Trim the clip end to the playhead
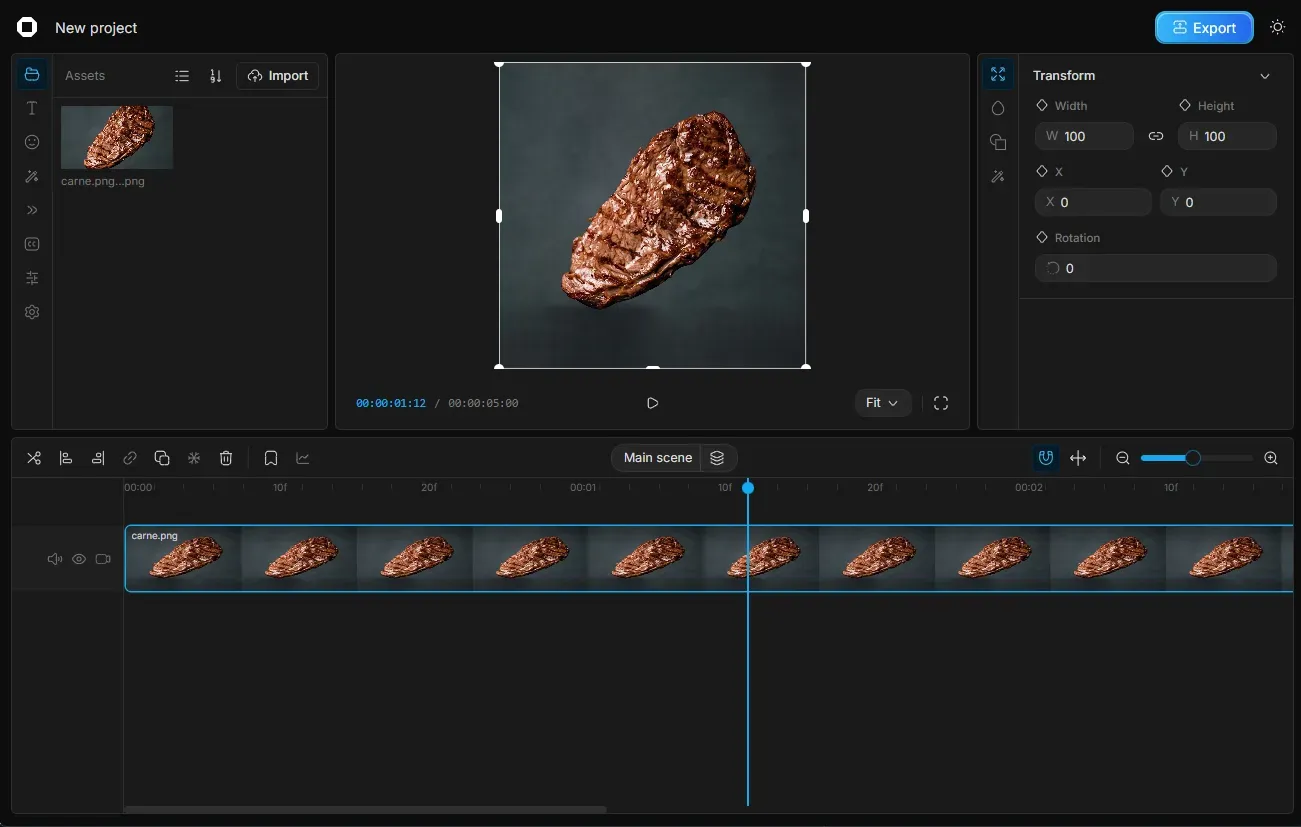The width and height of the screenshot is (1301, 827). [98, 458]
